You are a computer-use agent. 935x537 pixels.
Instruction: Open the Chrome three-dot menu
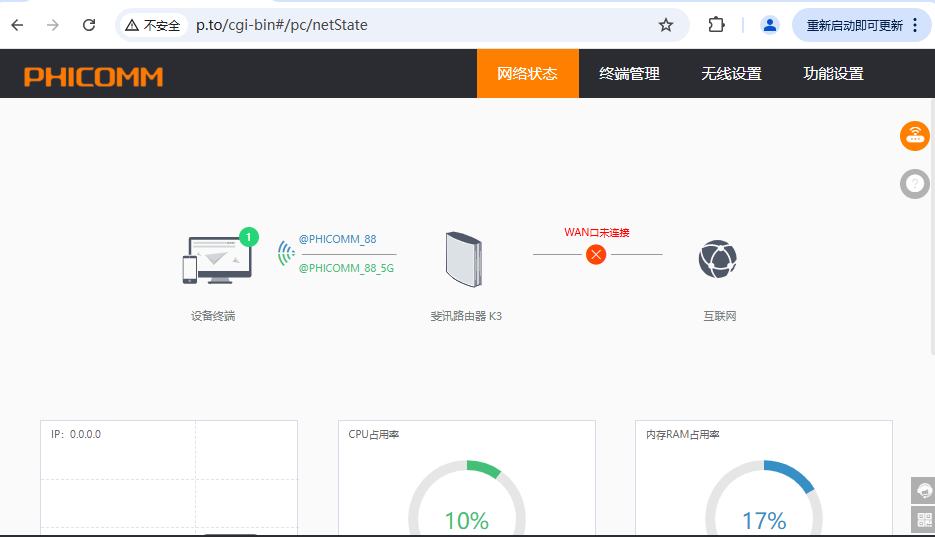tap(915, 25)
